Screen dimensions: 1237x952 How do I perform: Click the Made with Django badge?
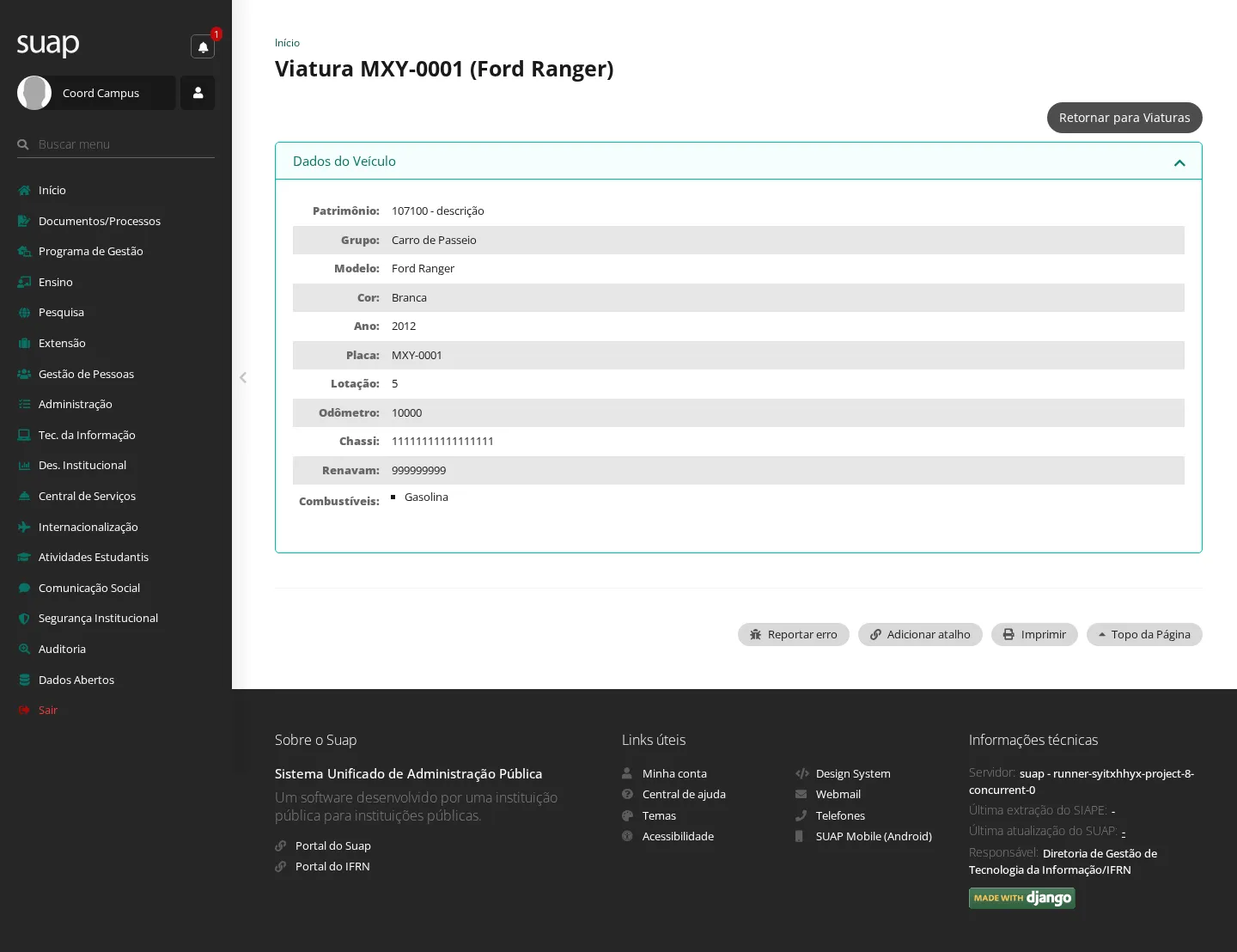coord(1021,898)
